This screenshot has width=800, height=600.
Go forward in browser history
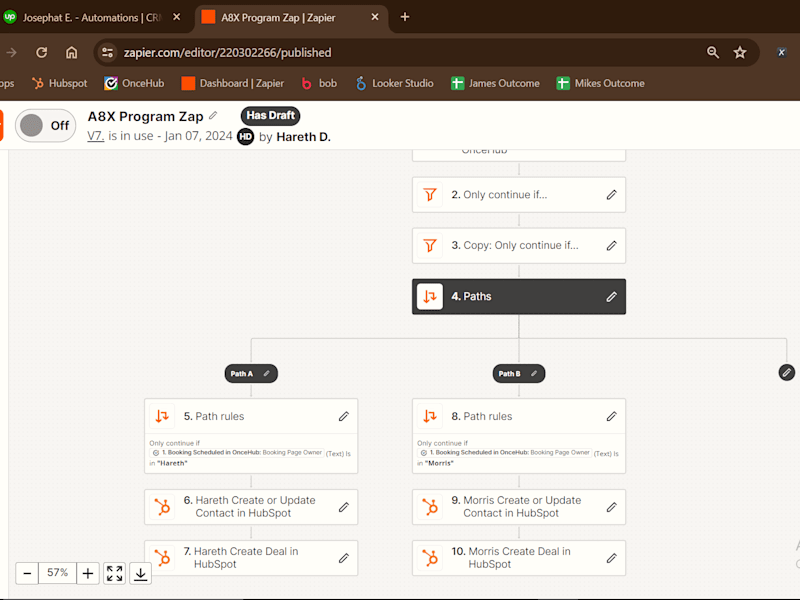pos(11,53)
